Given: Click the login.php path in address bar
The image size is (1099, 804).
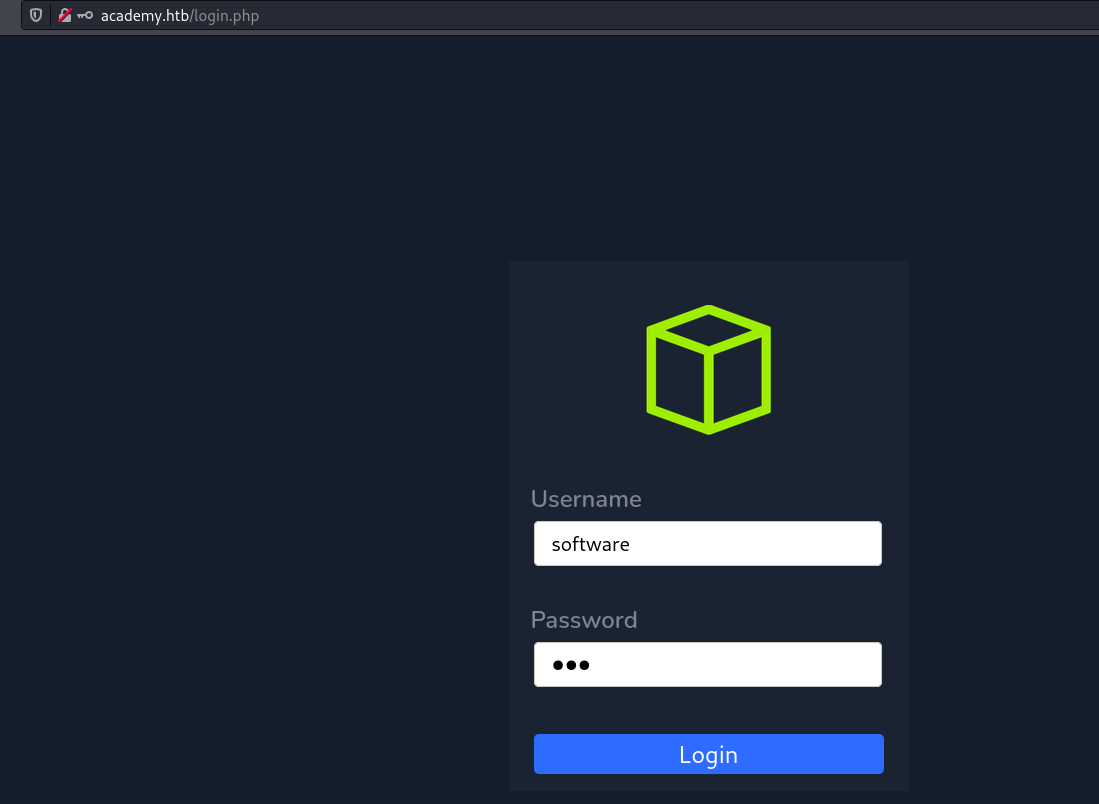Looking at the screenshot, I should (227, 16).
